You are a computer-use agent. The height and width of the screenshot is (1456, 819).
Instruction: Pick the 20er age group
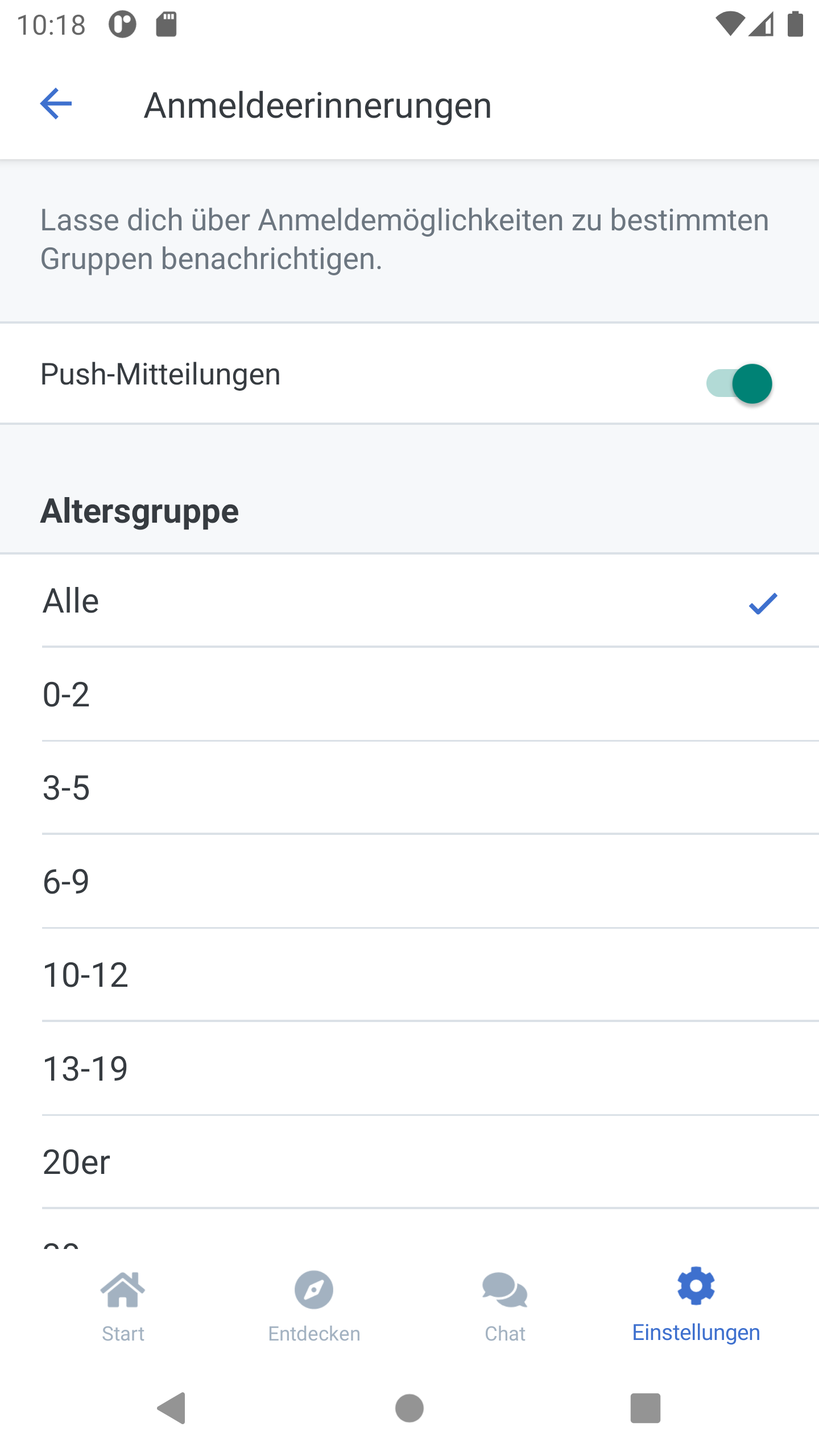409,1162
